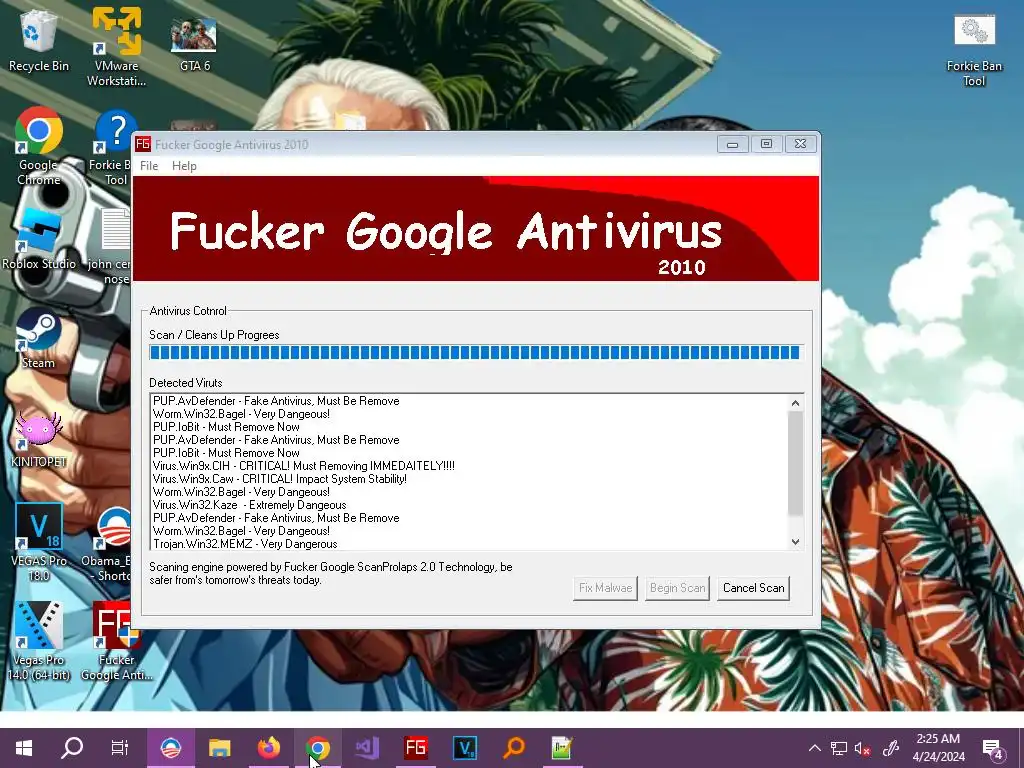Open the notification center icon
The image size is (1024, 768).
(x=992, y=749)
